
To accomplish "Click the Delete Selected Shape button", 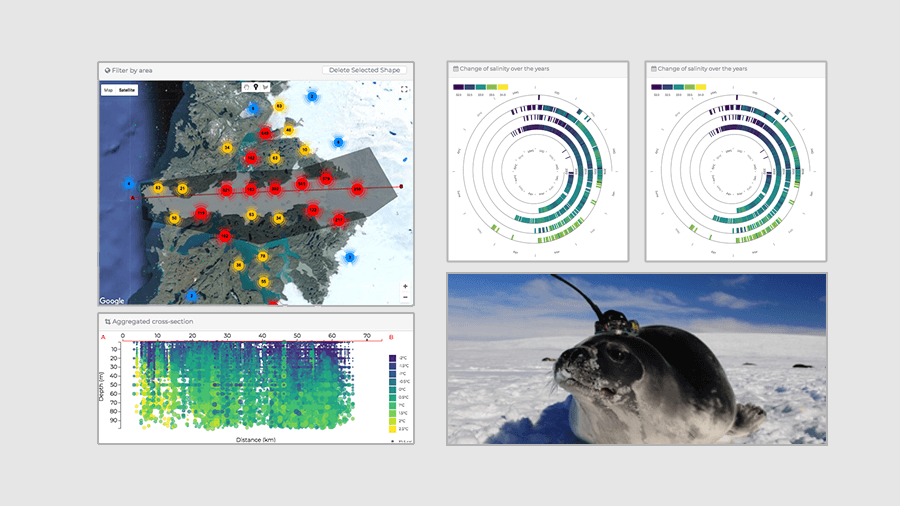I will [364, 70].
